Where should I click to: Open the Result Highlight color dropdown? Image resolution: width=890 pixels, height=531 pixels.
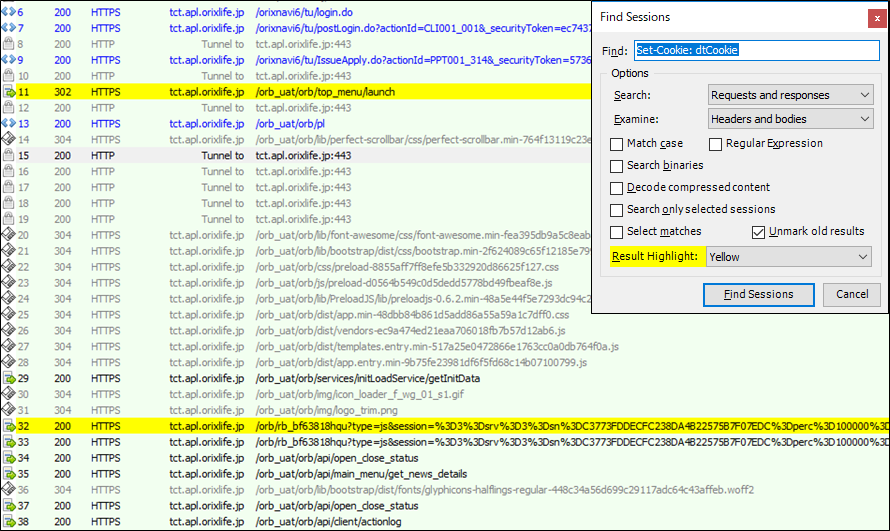tap(789, 257)
